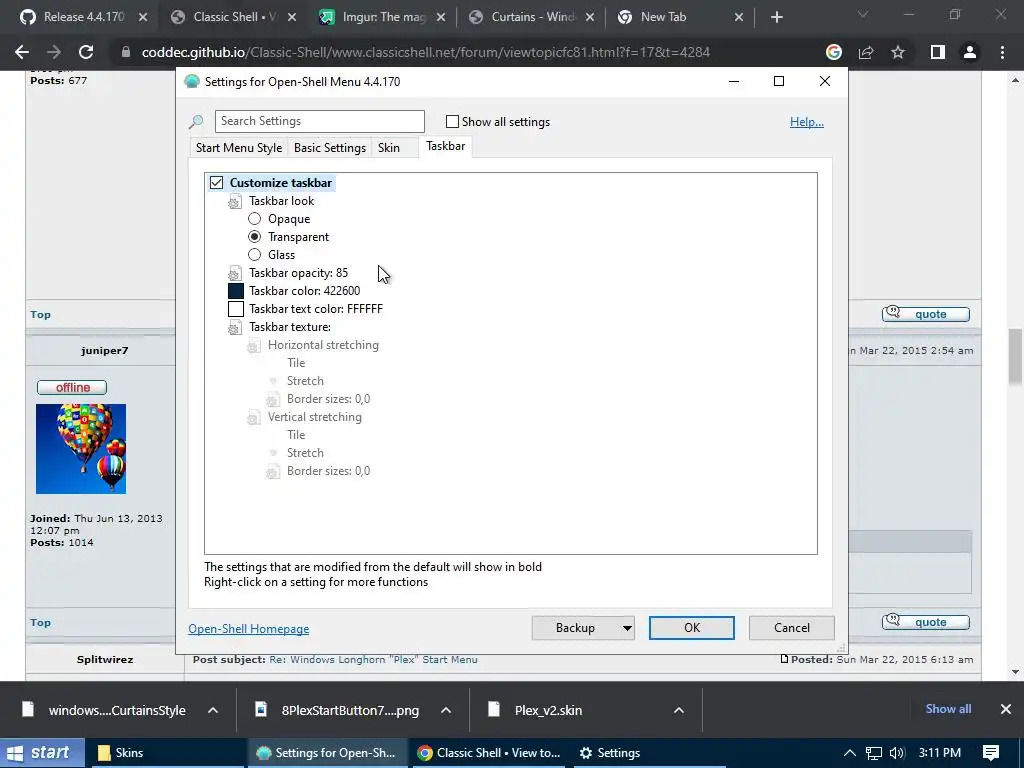Bookmark this page with the star icon

898,52
